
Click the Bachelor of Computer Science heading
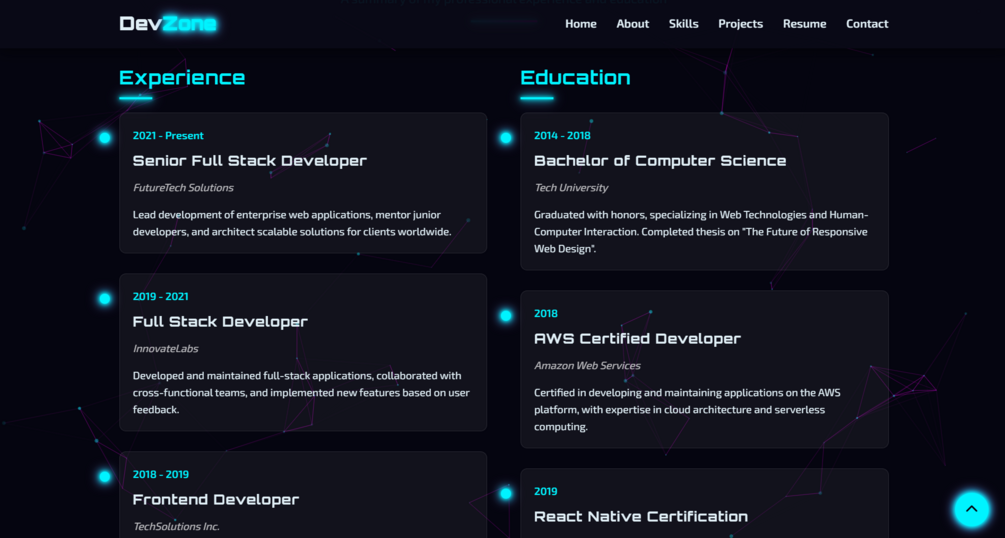click(660, 161)
